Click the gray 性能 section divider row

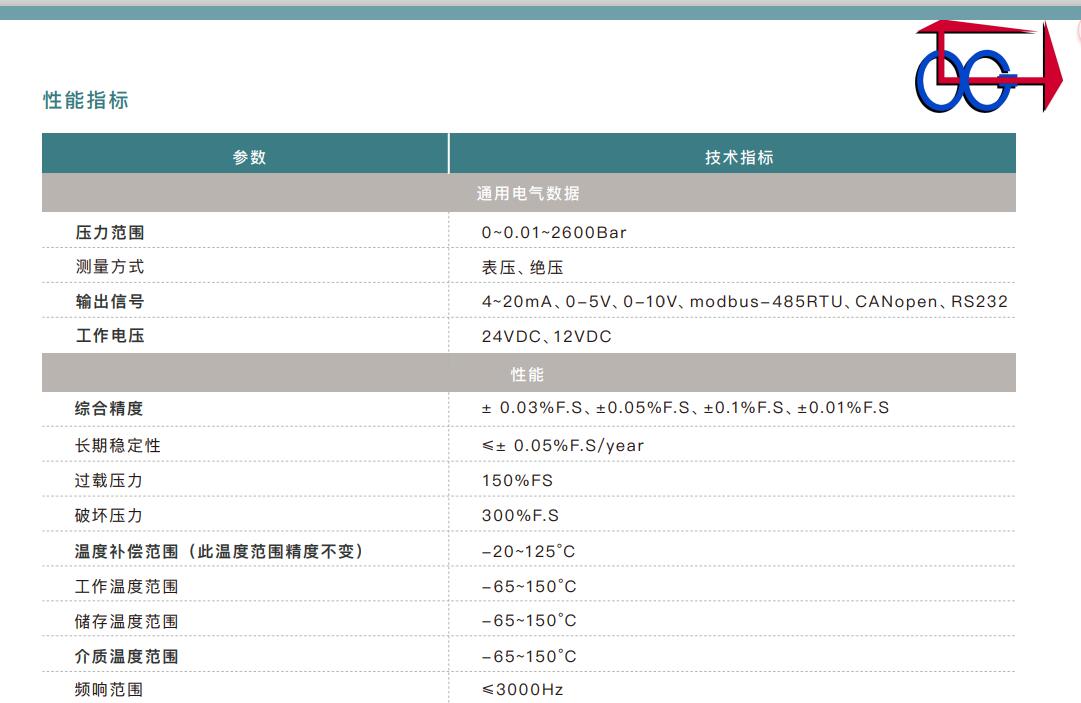pos(528,374)
